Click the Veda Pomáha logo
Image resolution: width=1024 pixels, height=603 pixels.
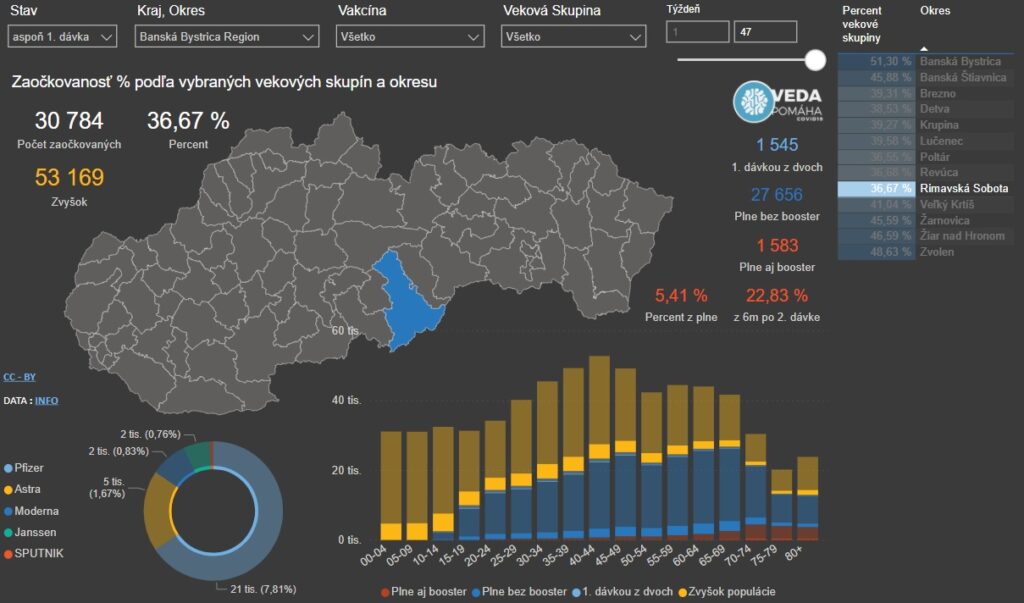point(780,101)
